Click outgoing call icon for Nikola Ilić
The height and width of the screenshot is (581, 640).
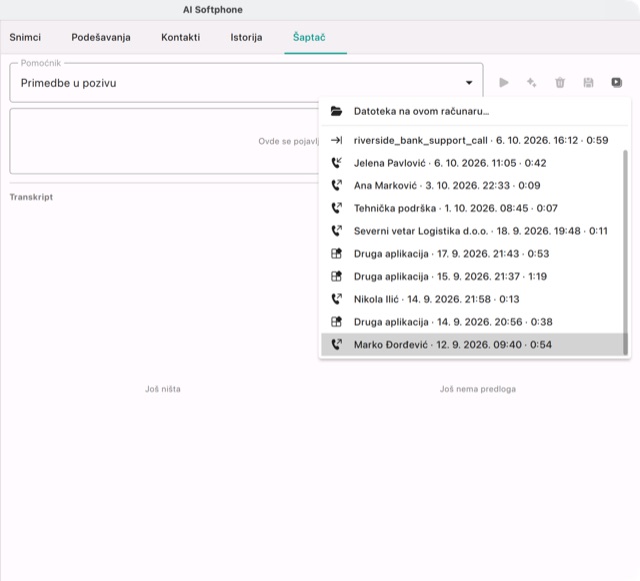pos(336,299)
